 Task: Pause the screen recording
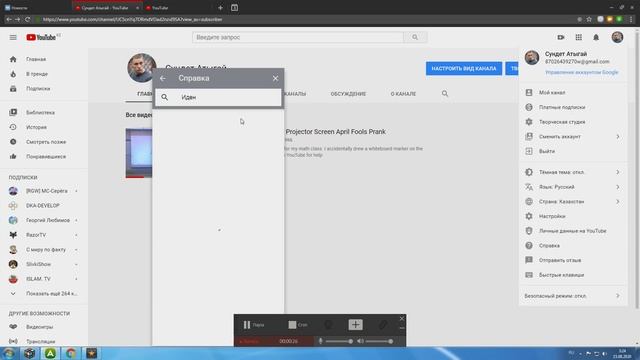coord(253,325)
